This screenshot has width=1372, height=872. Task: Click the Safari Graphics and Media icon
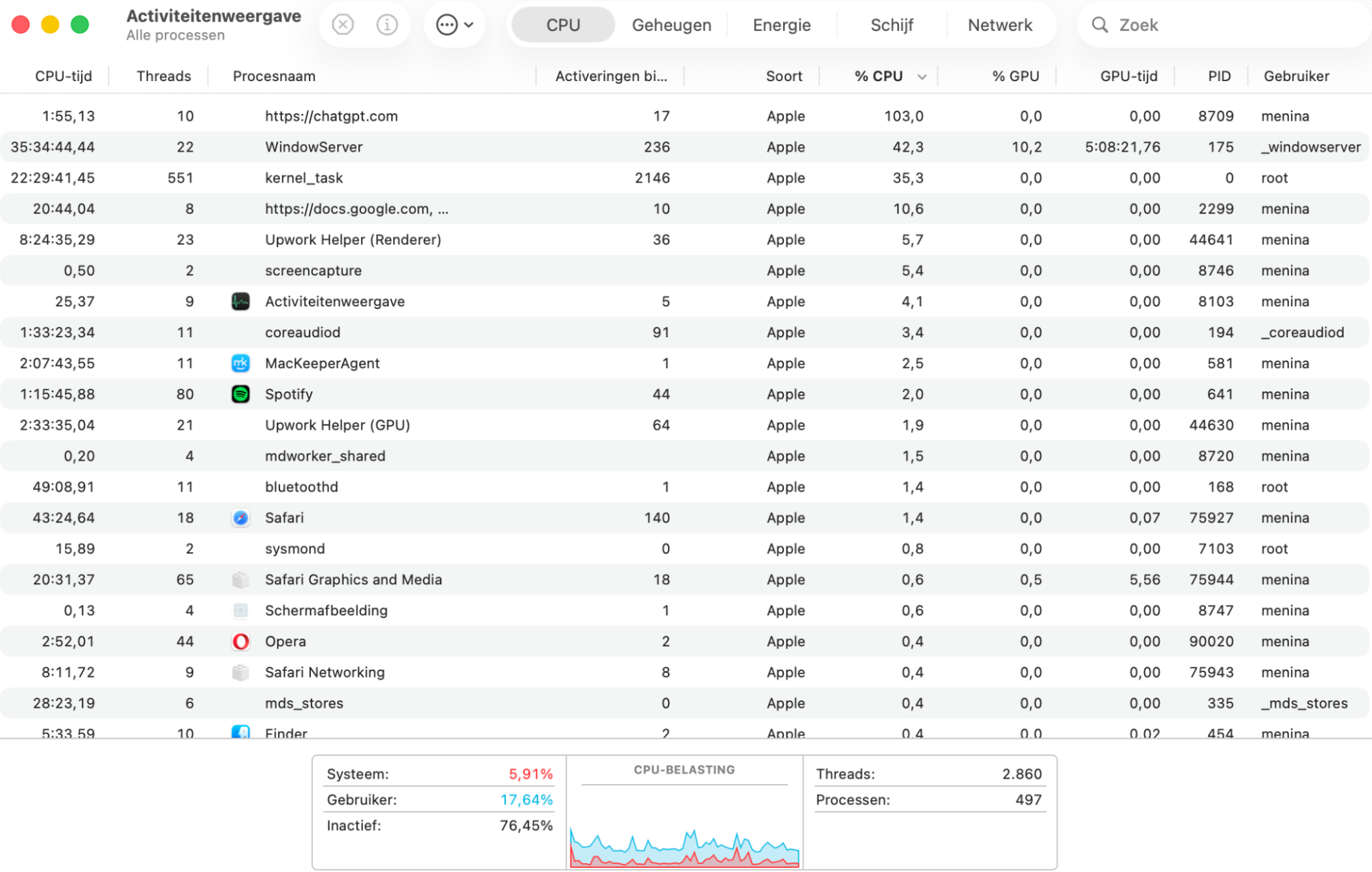(240, 580)
